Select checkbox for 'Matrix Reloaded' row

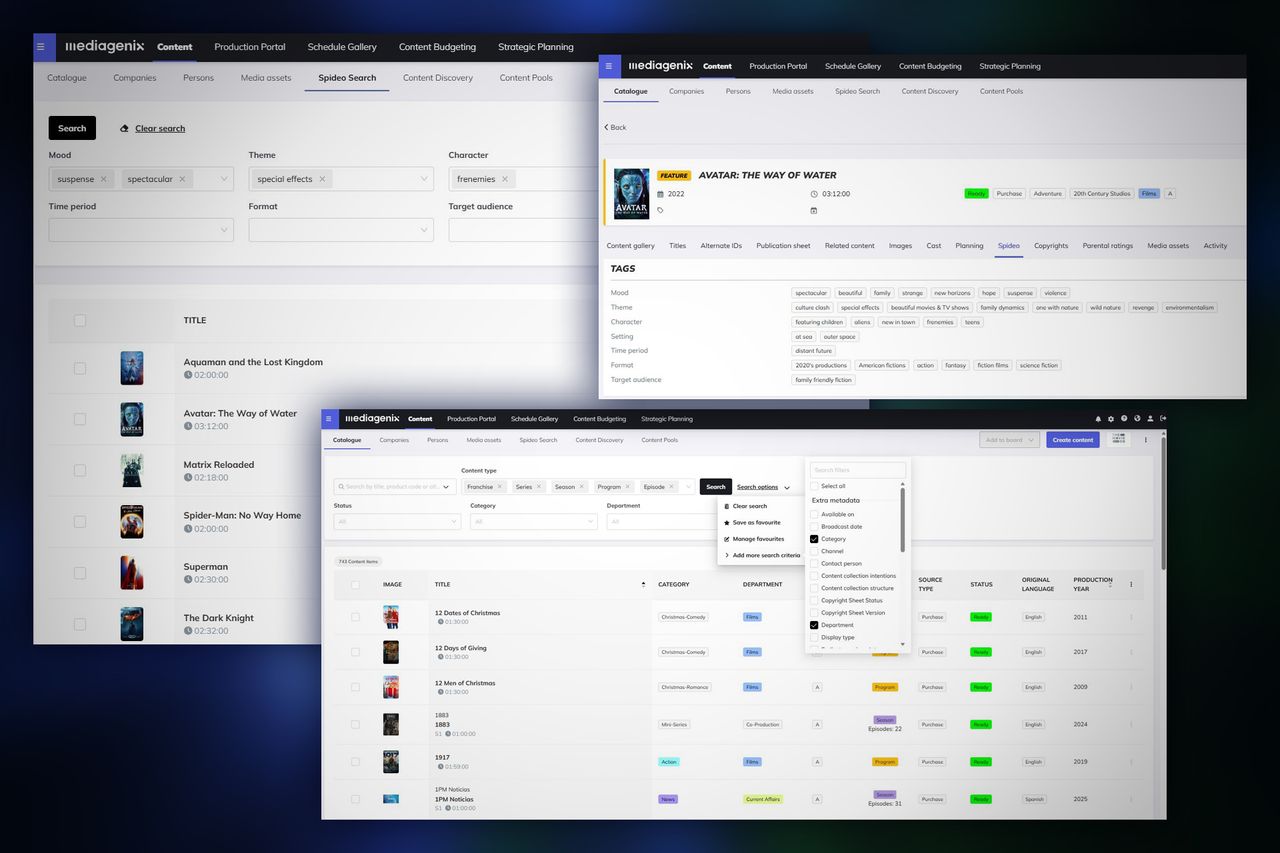tap(80, 470)
